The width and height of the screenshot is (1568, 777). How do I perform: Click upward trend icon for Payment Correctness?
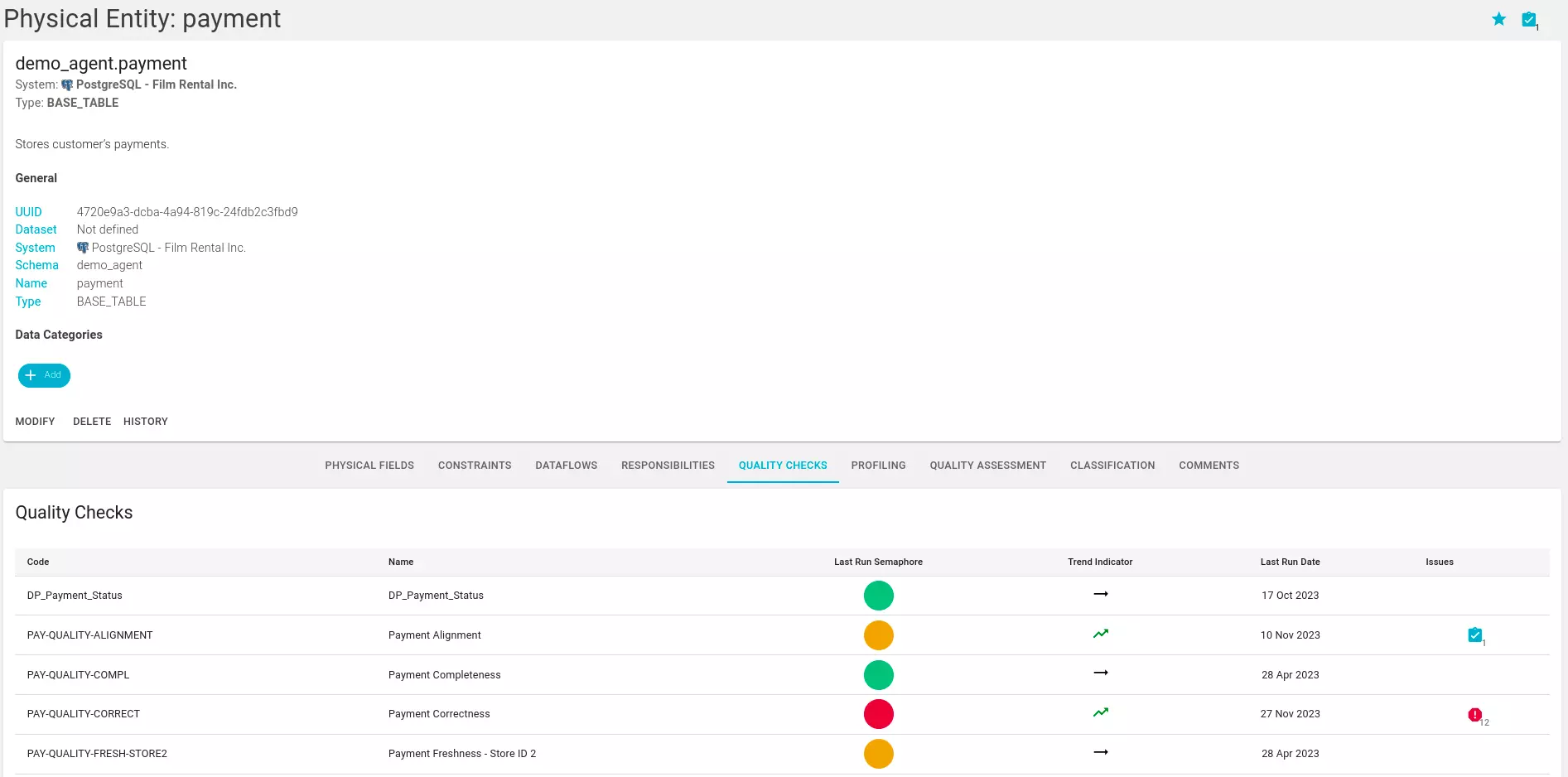tap(1101, 712)
